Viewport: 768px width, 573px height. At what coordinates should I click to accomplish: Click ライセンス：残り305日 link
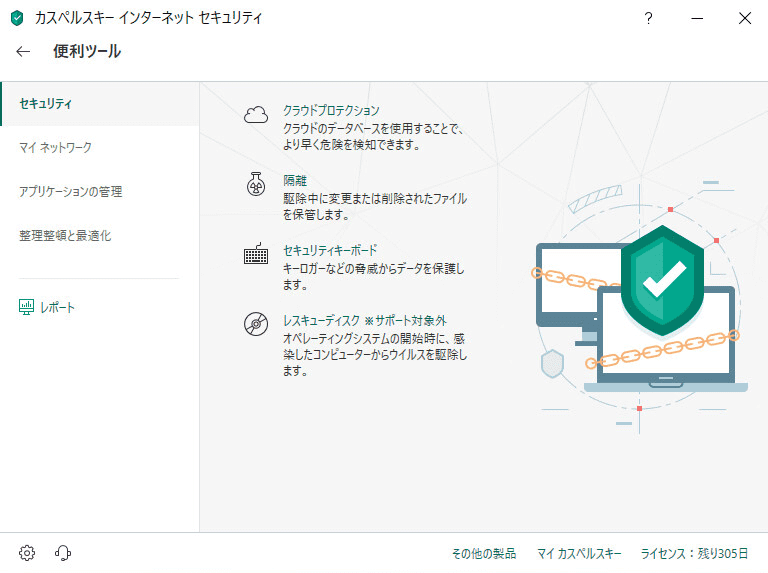click(x=695, y=553)
